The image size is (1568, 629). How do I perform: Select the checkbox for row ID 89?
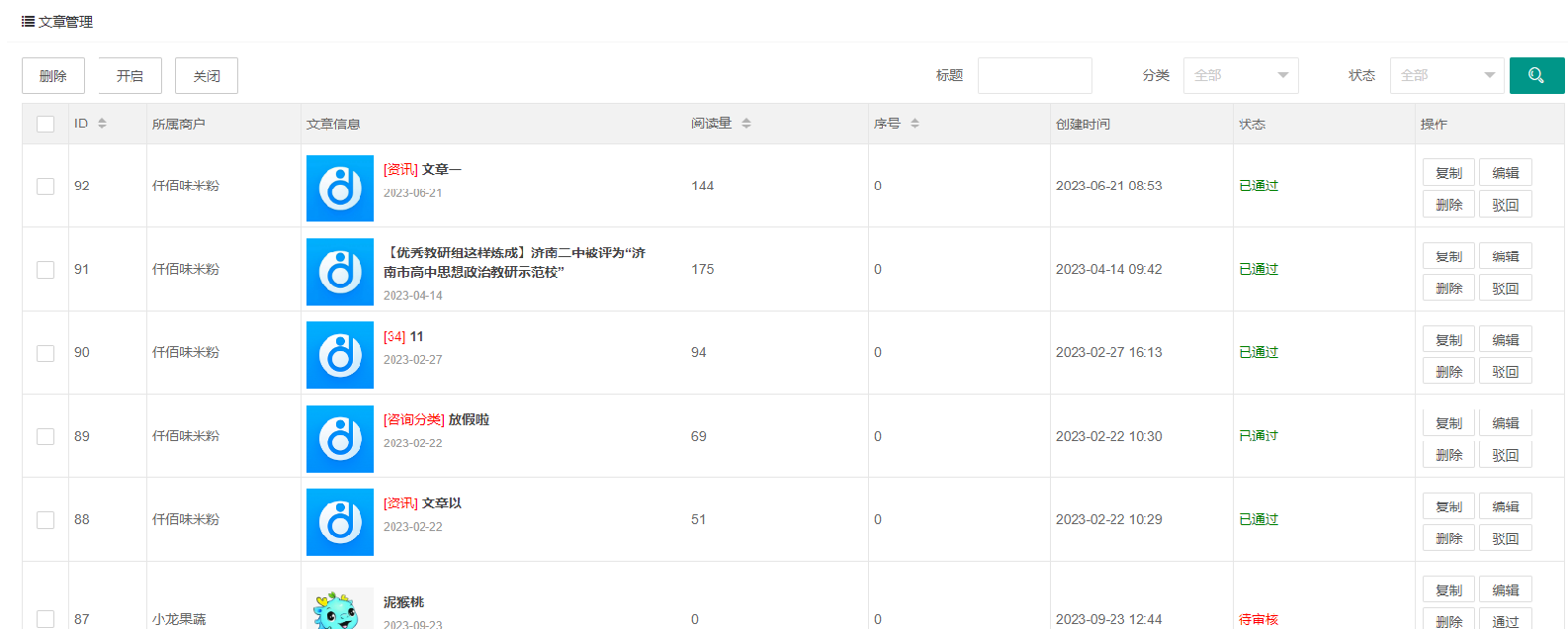pos(45,436)
